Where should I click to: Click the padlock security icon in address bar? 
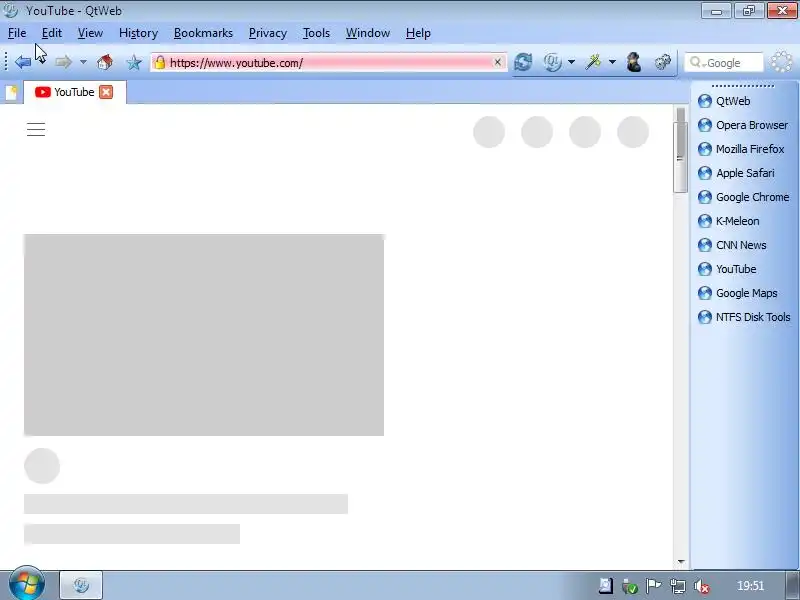coord(160,62)
